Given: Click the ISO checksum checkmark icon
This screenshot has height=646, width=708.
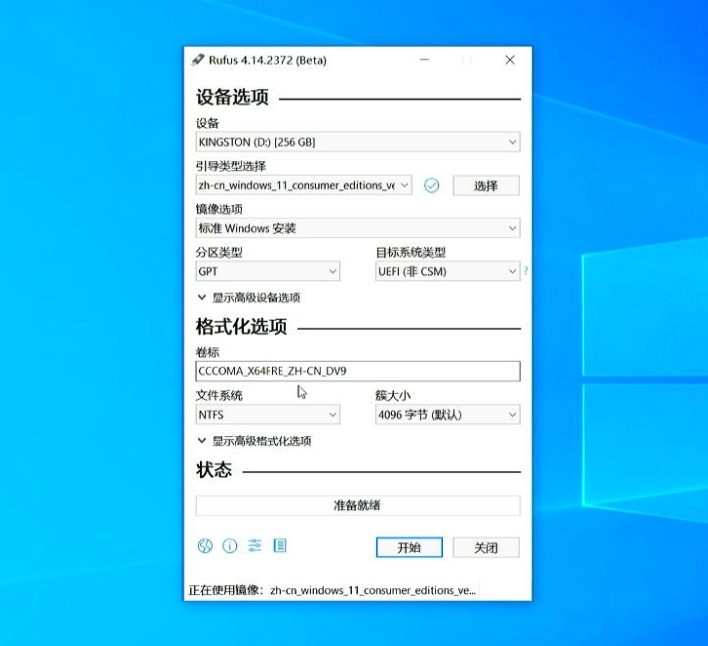Looking at the screenshot, I should point(432,186).
